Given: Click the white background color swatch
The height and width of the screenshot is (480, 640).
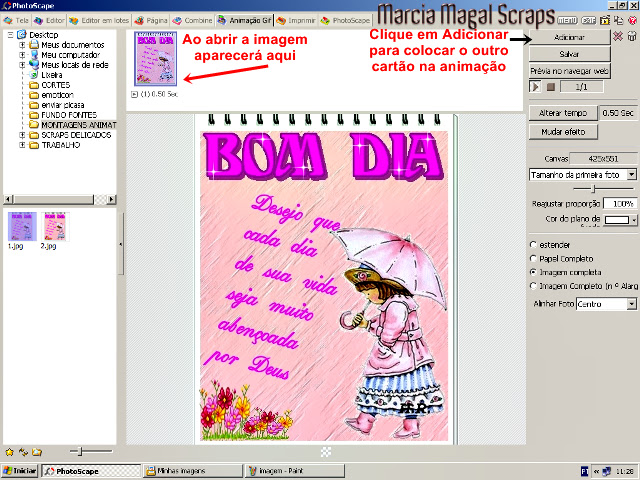Looking at the screenshot, I should click(x=617, y=220).
